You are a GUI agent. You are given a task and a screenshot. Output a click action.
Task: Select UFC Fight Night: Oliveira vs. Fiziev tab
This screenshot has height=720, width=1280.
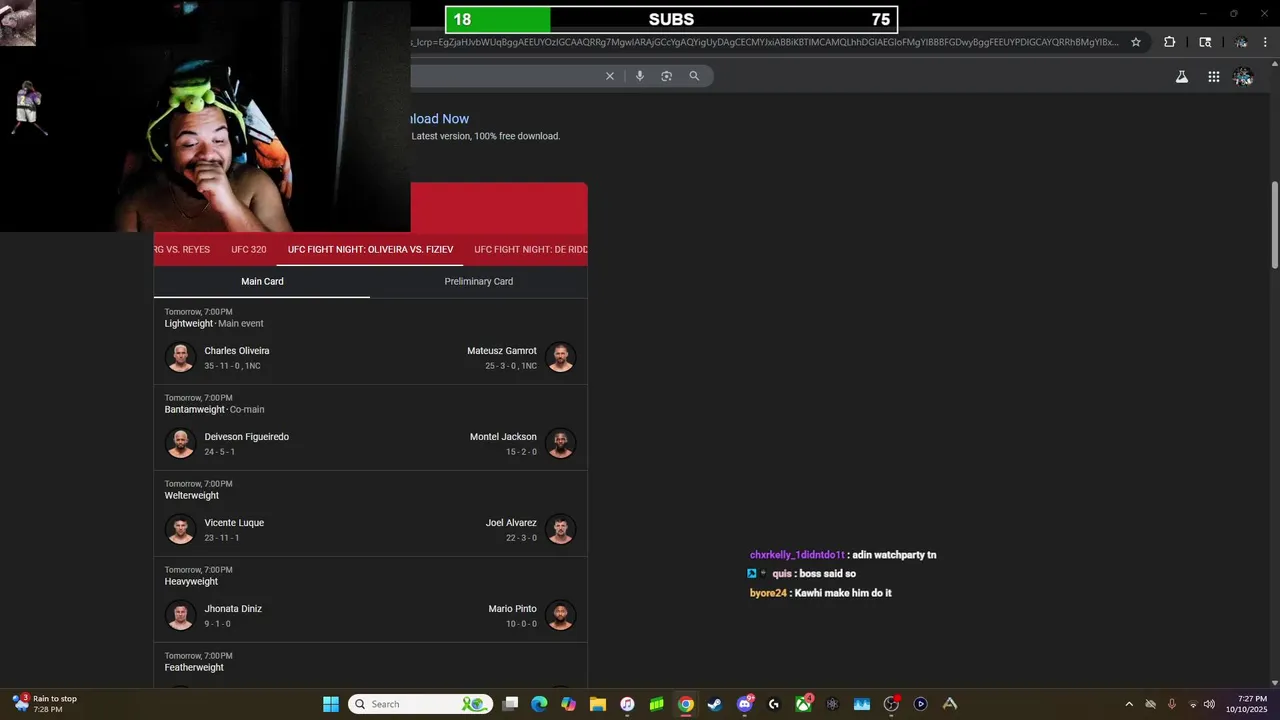(x=371, y=250)
